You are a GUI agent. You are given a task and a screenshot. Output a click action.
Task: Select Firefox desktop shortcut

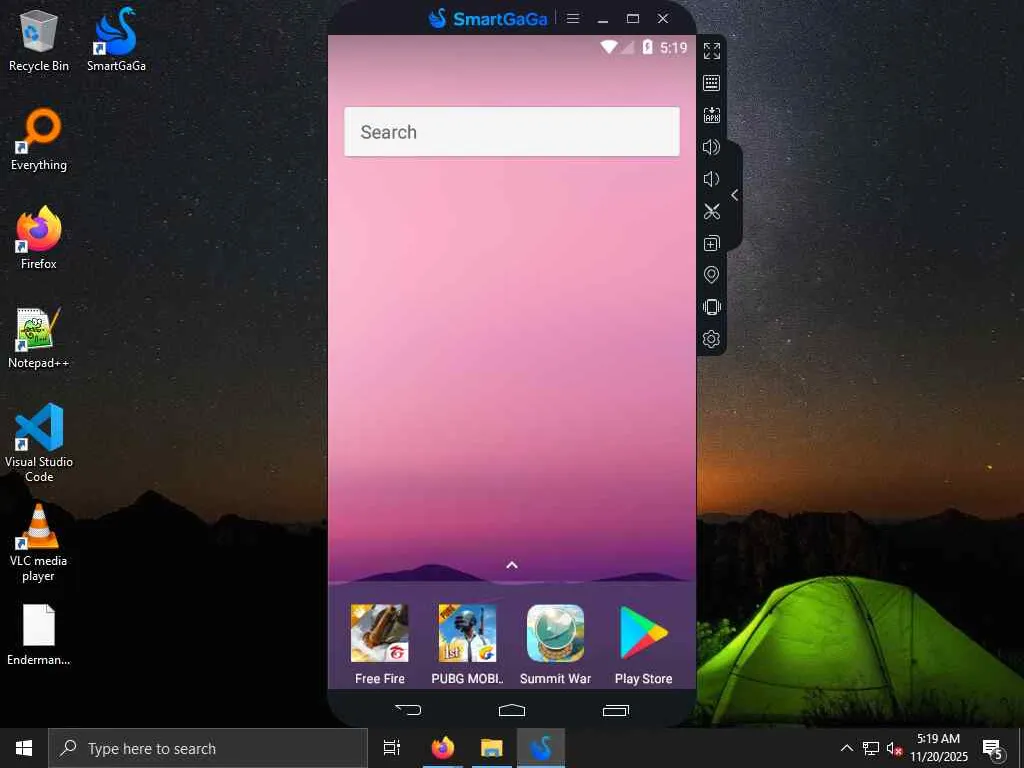pyautogui.click(x=39, y=238)
